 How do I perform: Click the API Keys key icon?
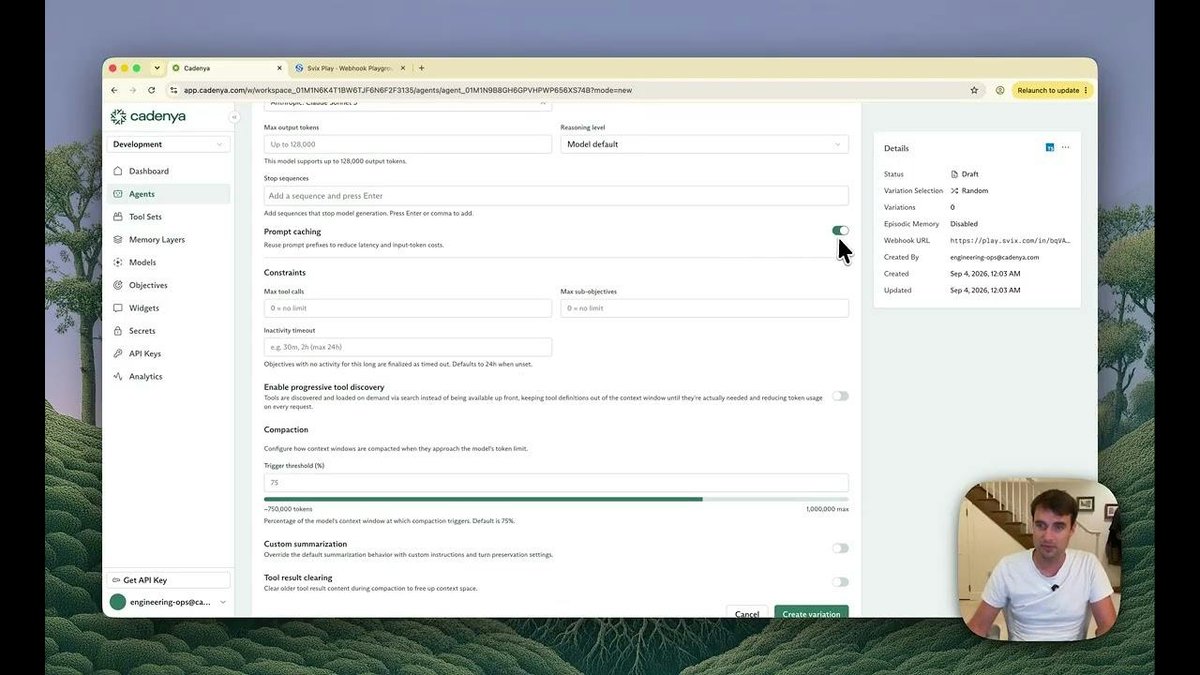pyautogui.click(x=118, y=354)
